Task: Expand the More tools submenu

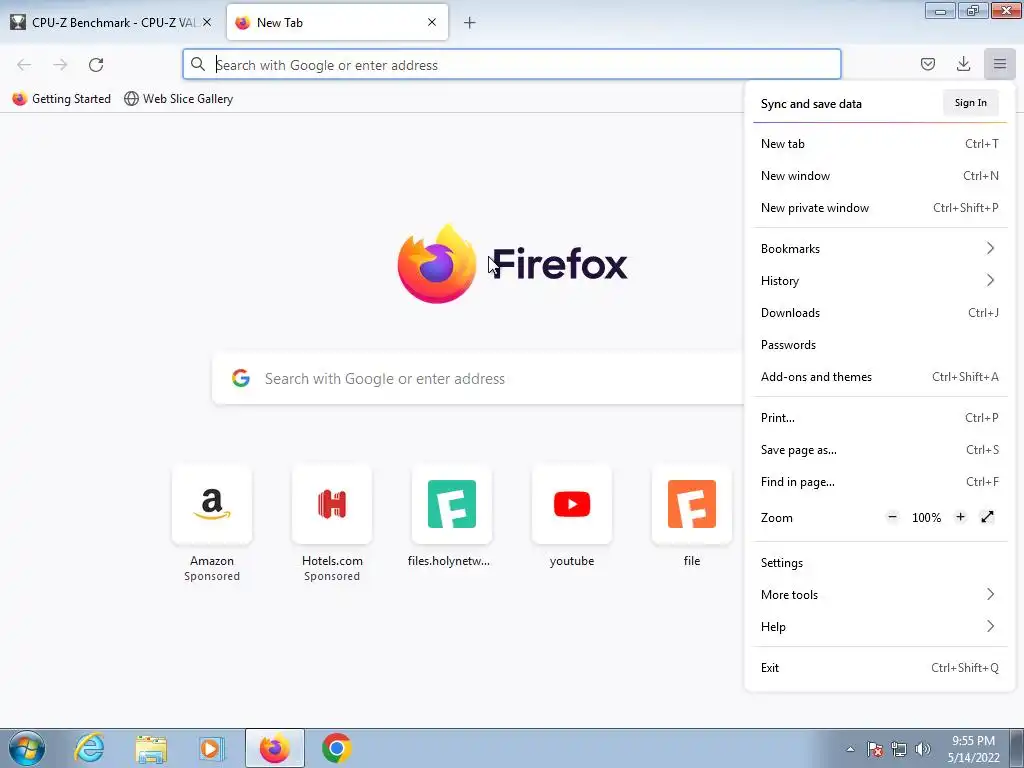Action: coord(880,594)
